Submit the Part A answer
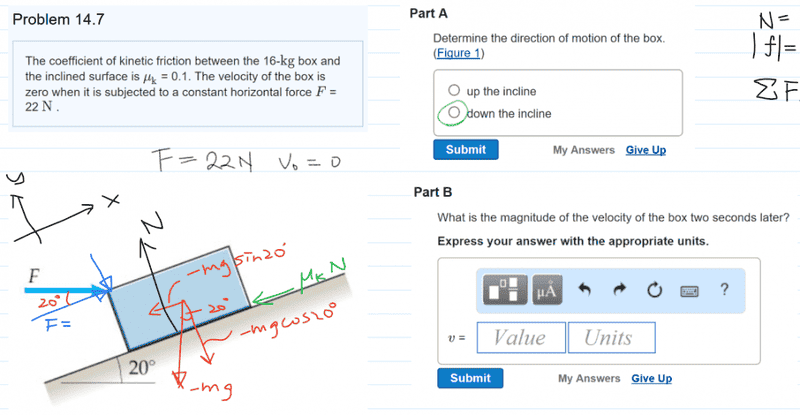Screen dimensions: 800x415 point(466,150)
